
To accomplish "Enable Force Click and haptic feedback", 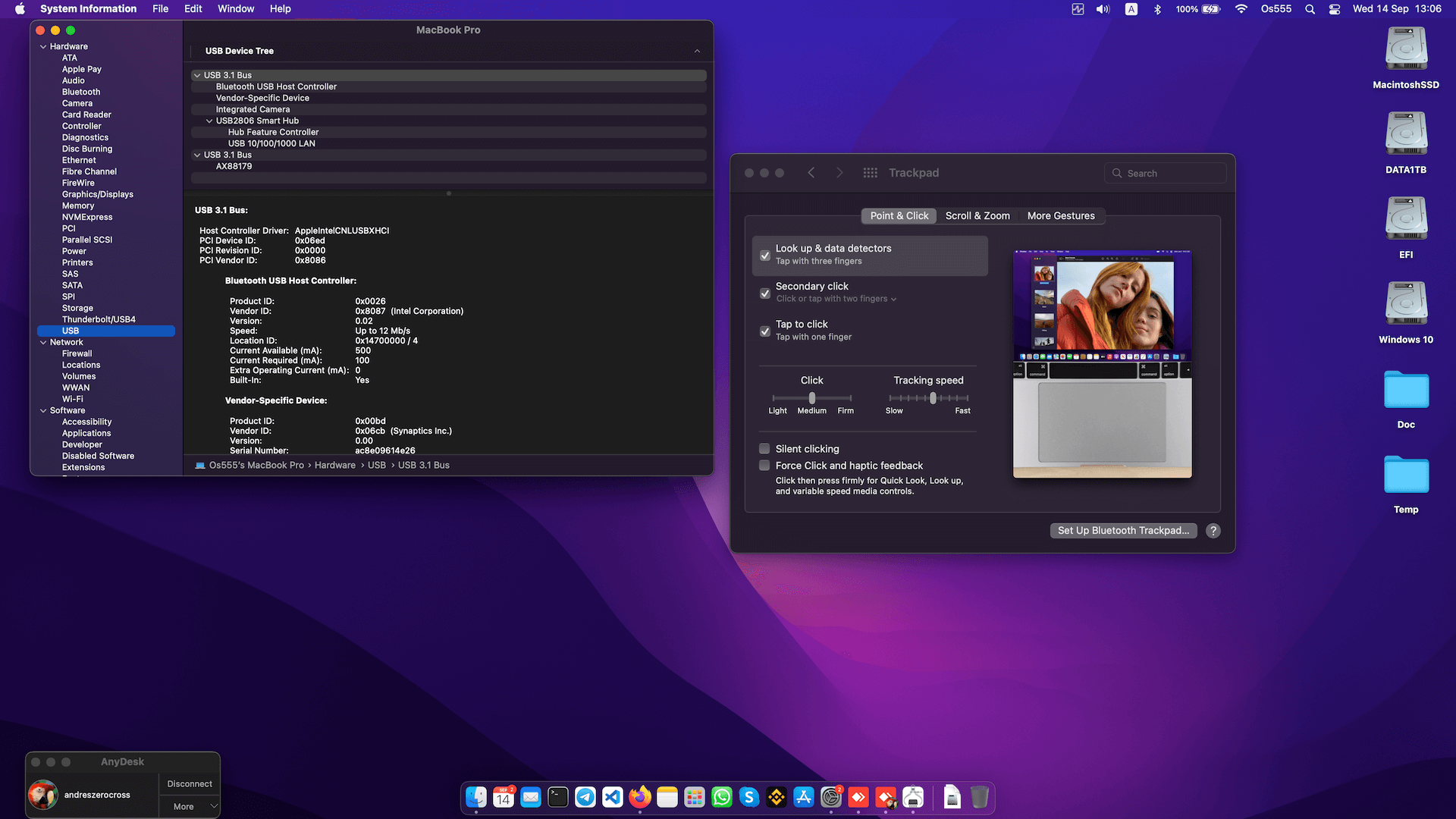I will 764,465.
